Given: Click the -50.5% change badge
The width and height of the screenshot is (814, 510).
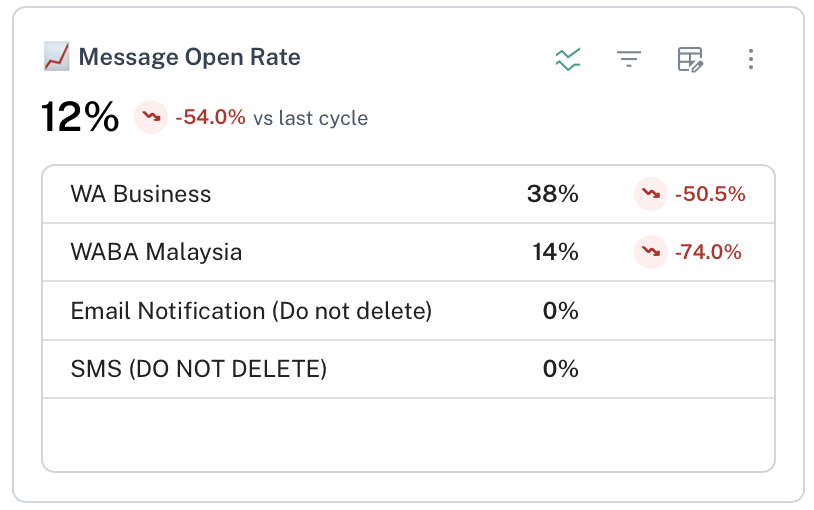Looking at the screenshot, I should pyautogui.click(x=710, y=194).
